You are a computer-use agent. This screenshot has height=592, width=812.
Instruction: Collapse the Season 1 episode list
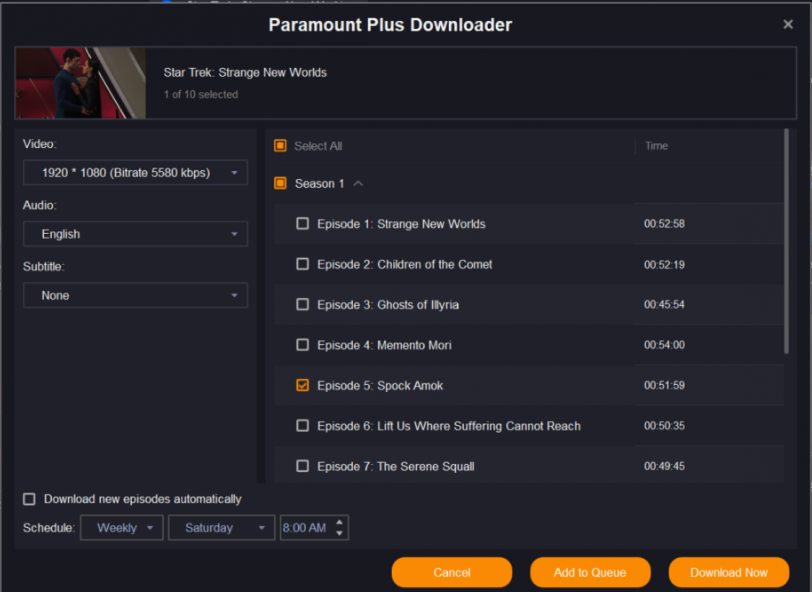[x=358, y=183]
